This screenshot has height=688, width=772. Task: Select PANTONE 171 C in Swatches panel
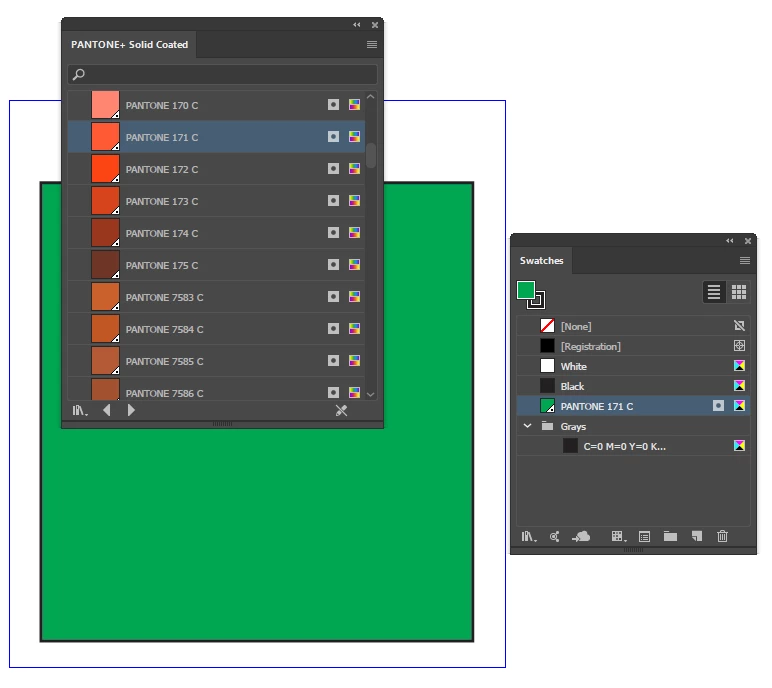coord(633,406)
